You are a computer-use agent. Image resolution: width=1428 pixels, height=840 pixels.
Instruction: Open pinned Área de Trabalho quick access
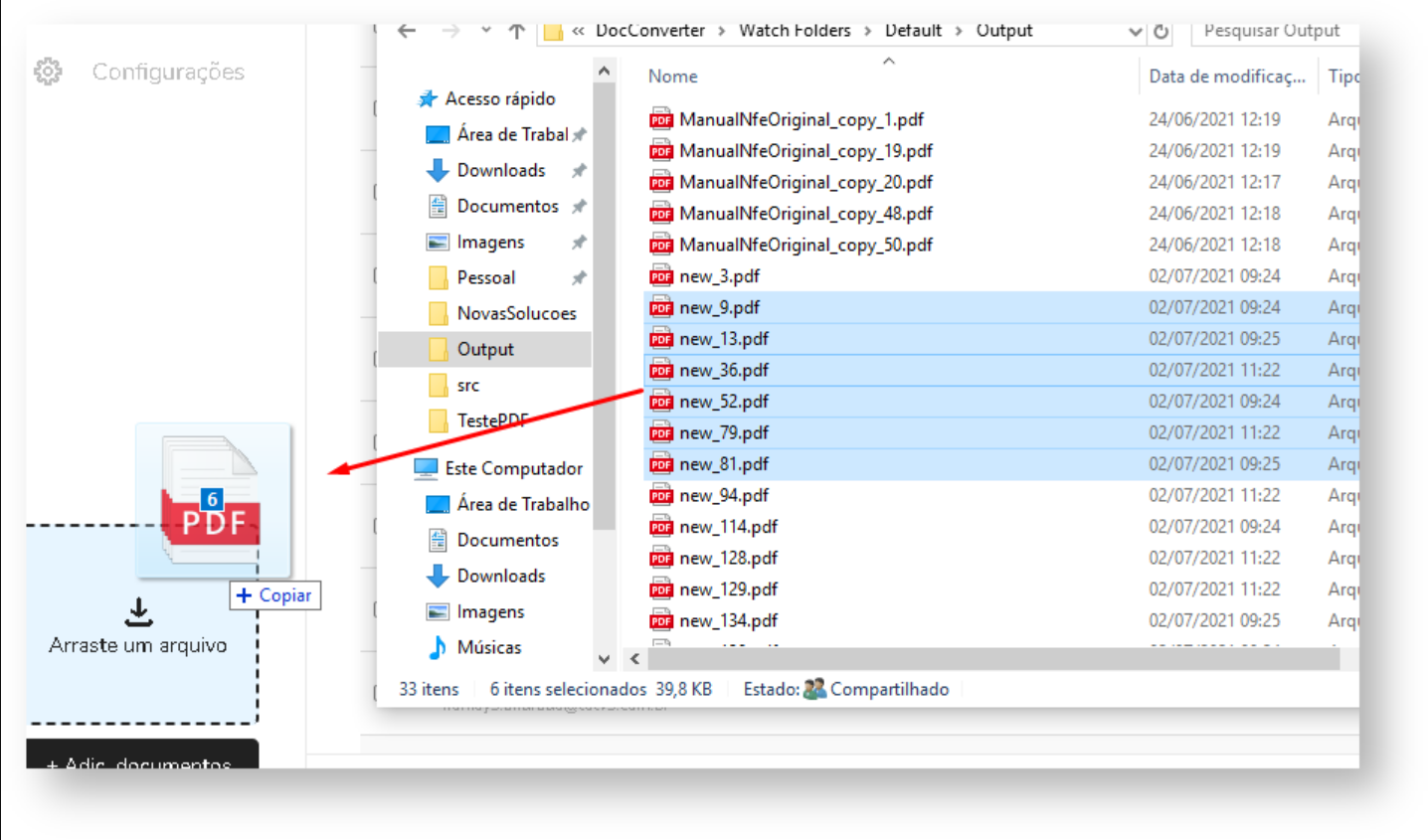(x=497, y=134)
